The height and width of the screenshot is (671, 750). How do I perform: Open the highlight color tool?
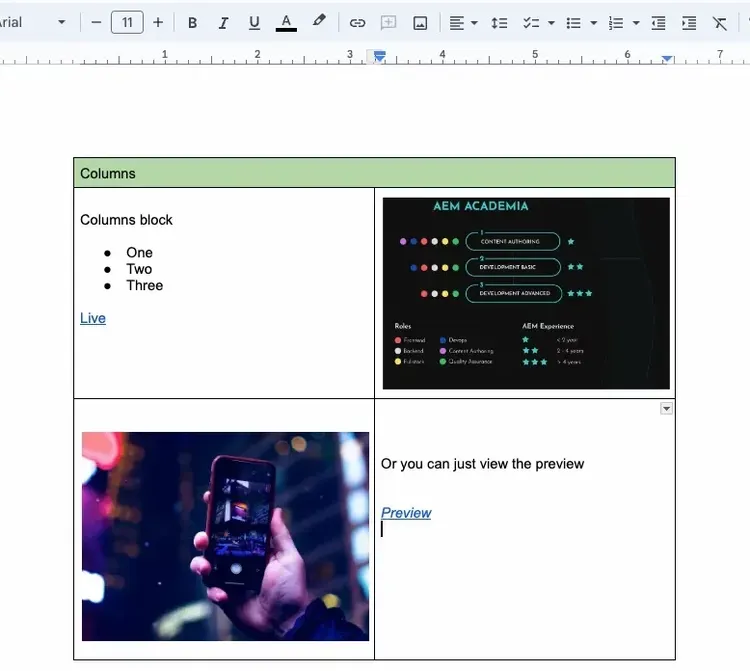[x=319, y=22]
